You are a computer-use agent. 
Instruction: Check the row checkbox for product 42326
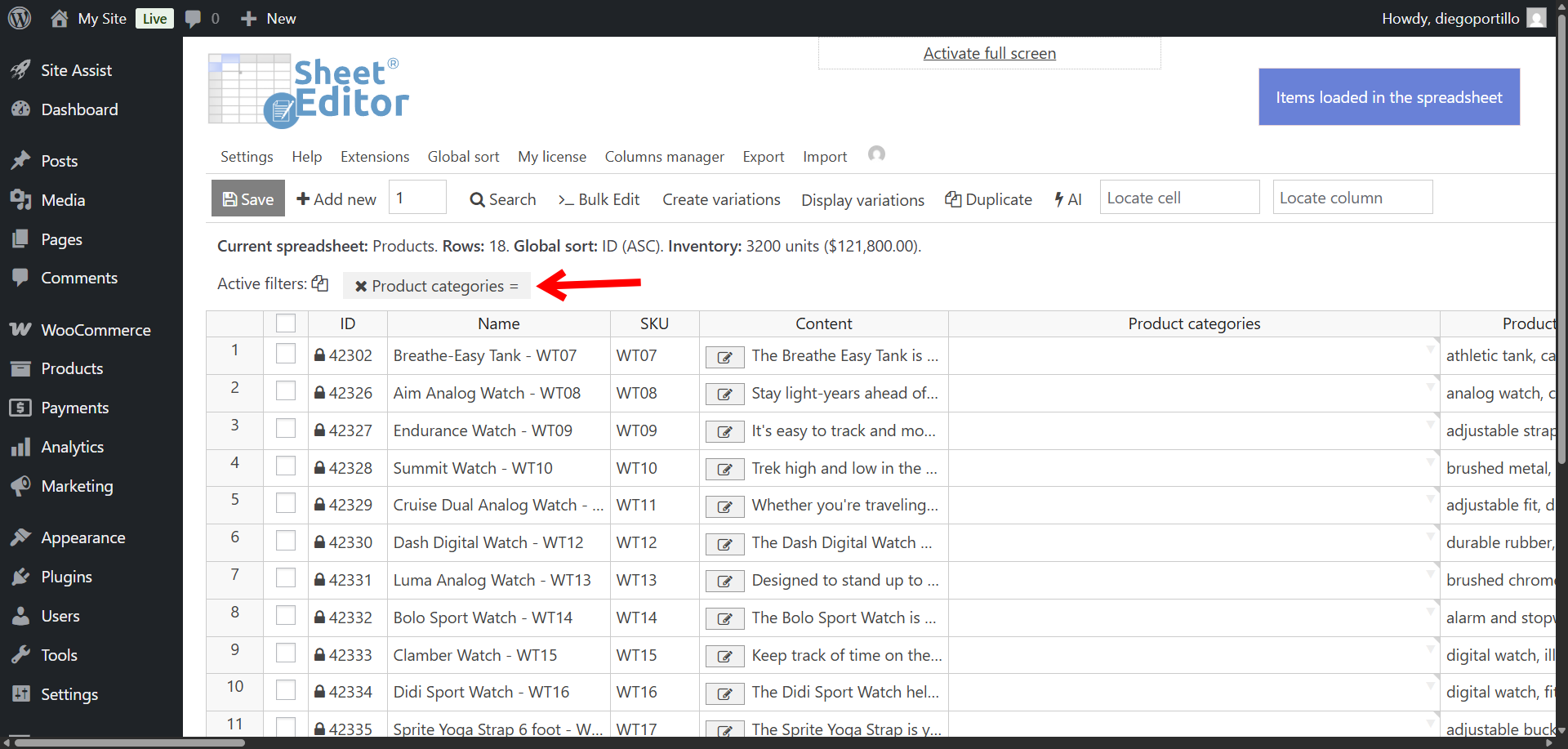click(286, 391)
